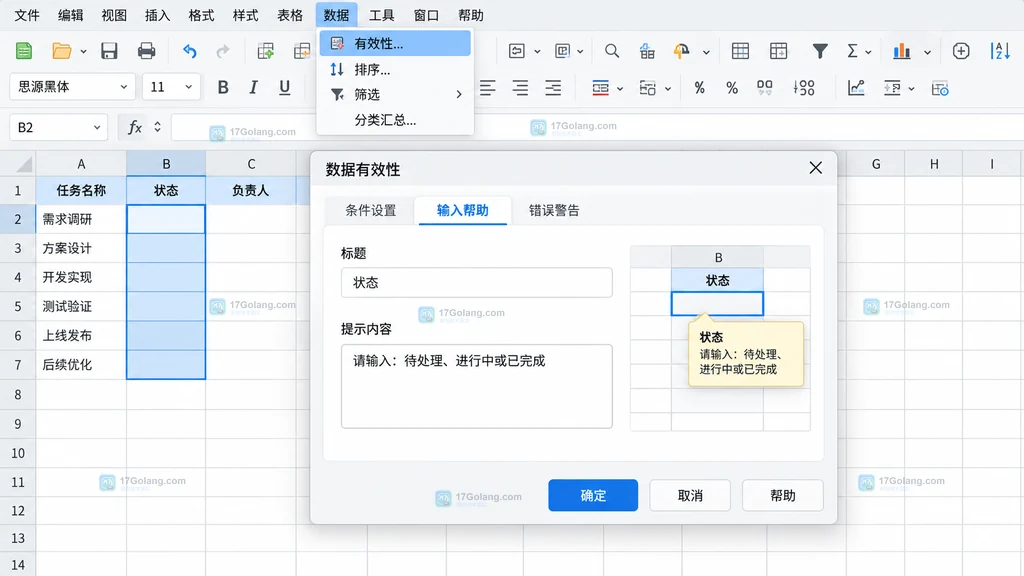1024x576 pixels.
Task: Confirm with the 确定 button
Action: point(593,496)
